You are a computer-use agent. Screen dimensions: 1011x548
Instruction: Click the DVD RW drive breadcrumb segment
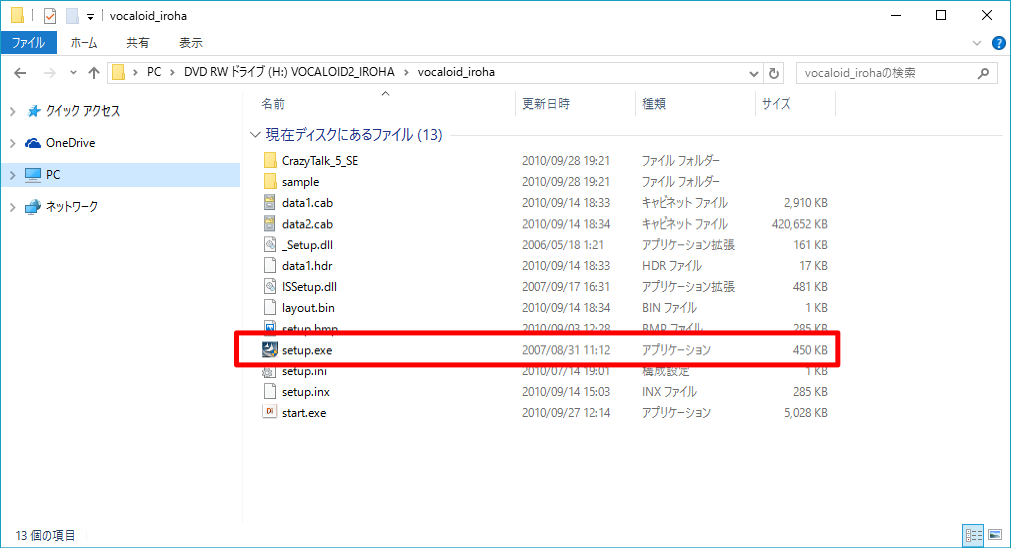point(289,72)
